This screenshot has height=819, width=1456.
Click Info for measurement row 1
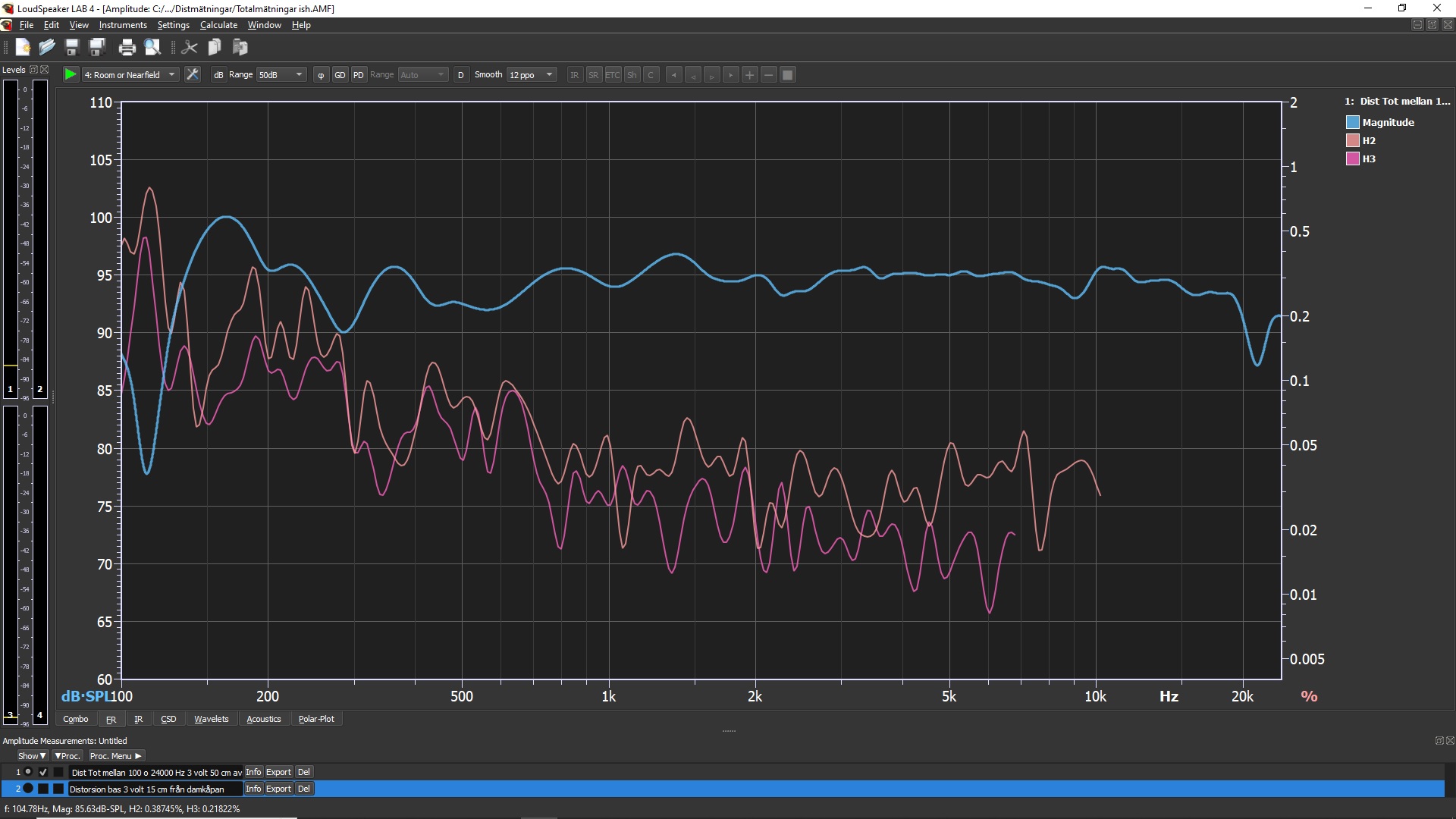[x=253, y=772]
